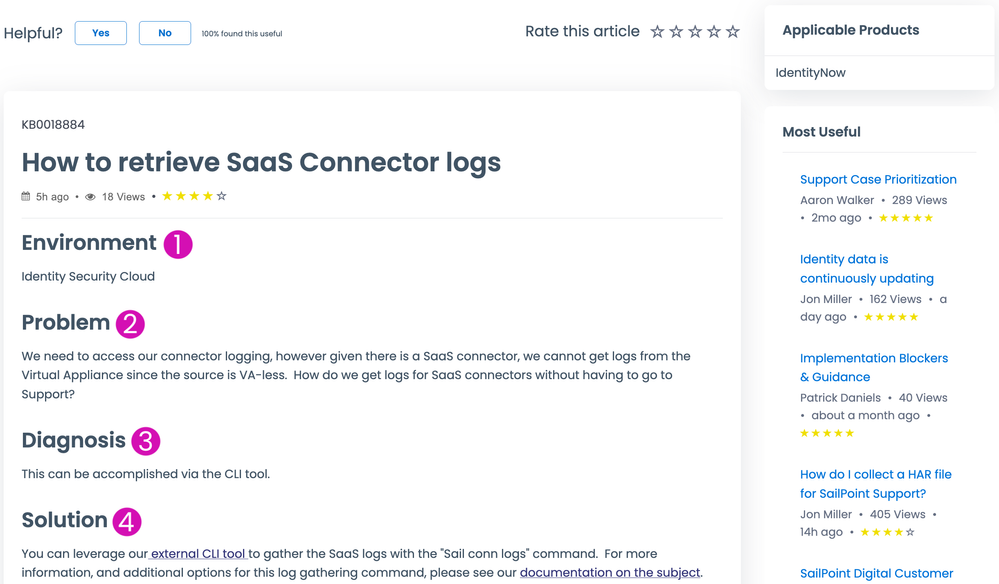Image resolution: width=999 pixels, height=584 pixels.
Task: Click the eye views icon
Action: tap(90, 197)
